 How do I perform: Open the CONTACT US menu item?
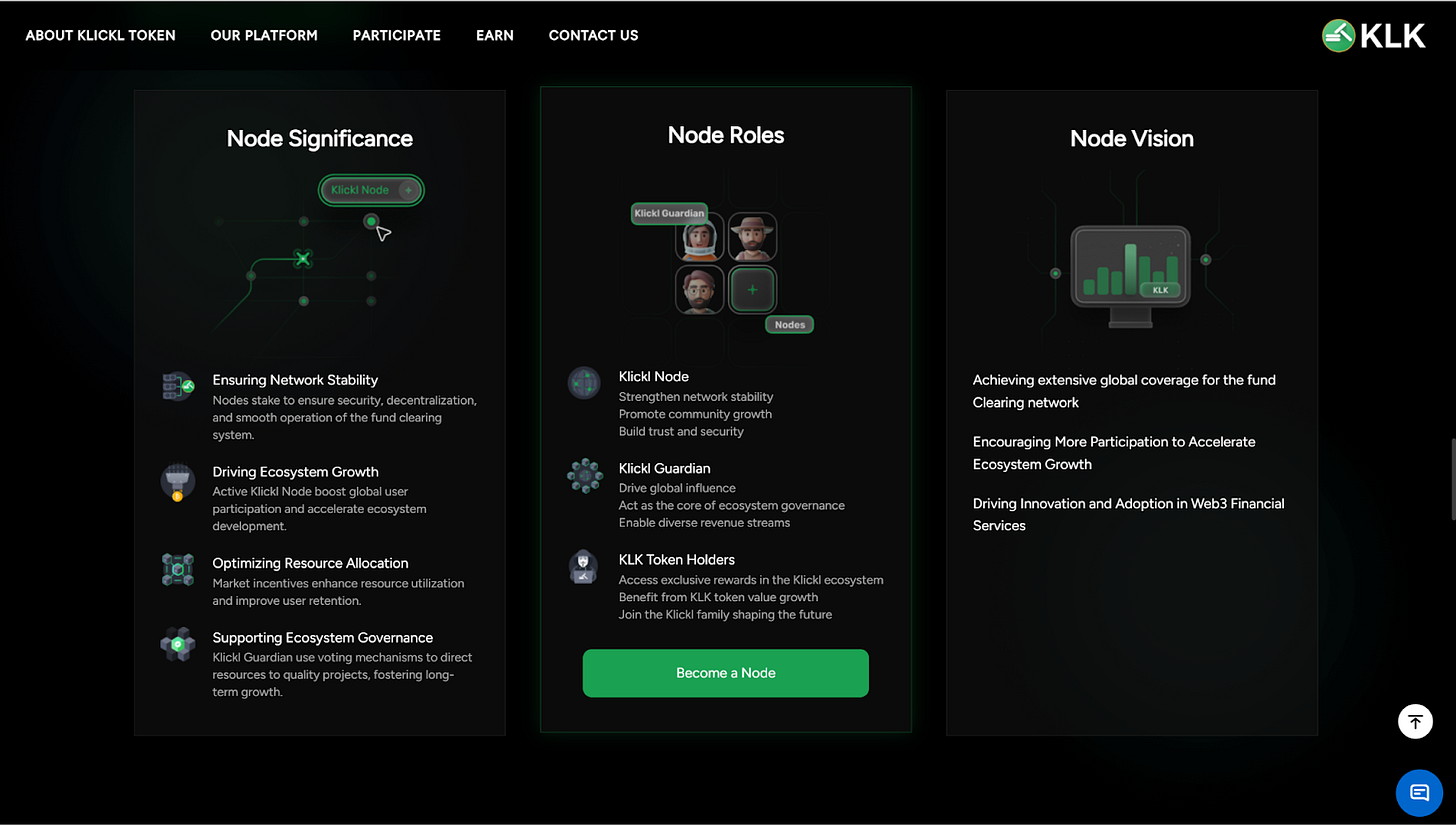593,35
